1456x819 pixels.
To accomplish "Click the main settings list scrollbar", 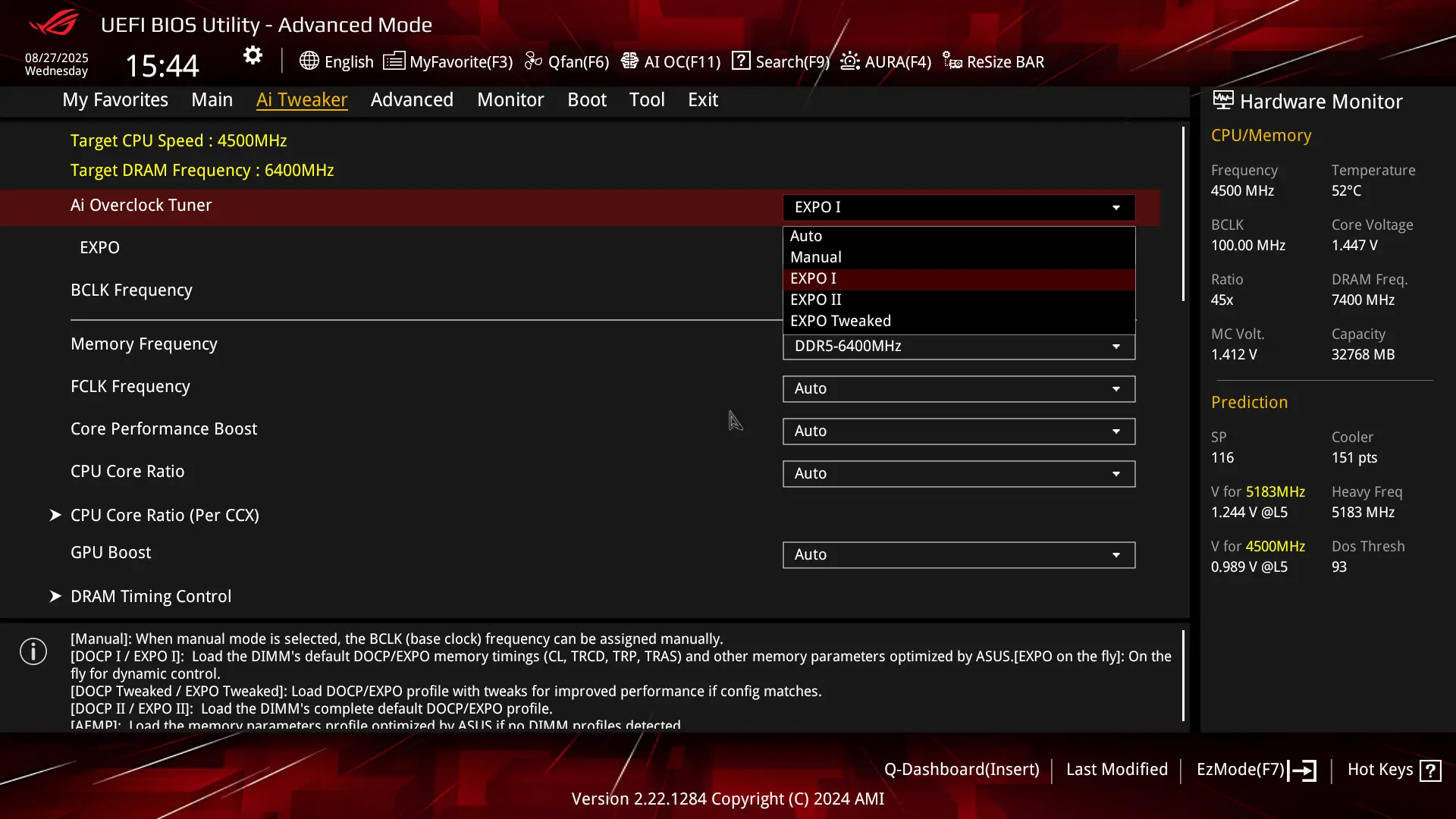I will [1183, 214].
